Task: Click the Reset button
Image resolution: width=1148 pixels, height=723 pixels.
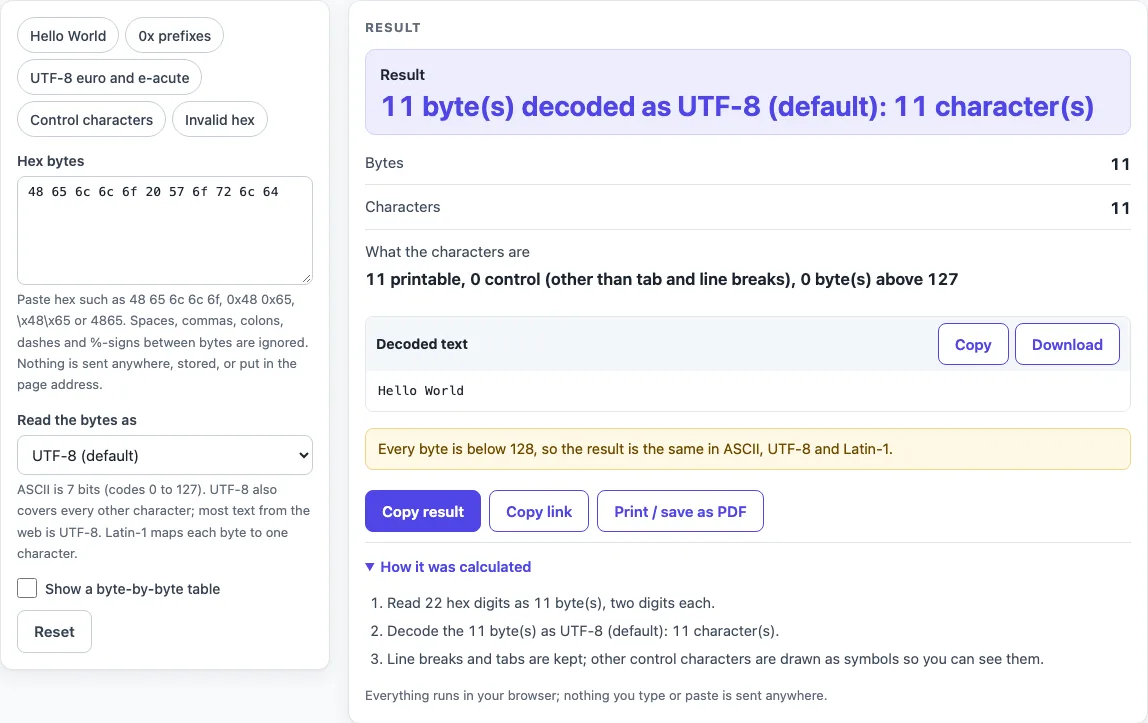Action: pos(54,632)
